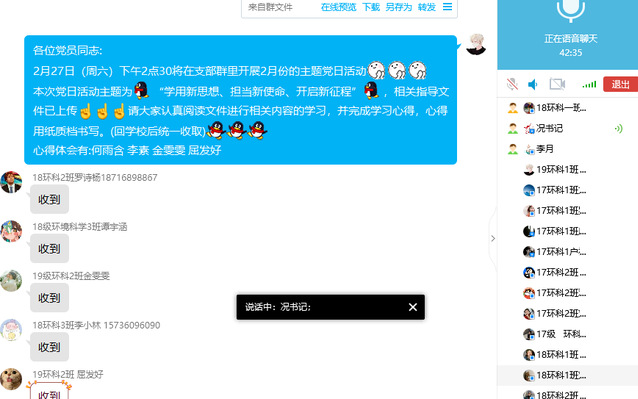638x399 pixels.
Task: Click the cat avatar of 屈发好
Action: pyautogui.click(x=11, y=379)
